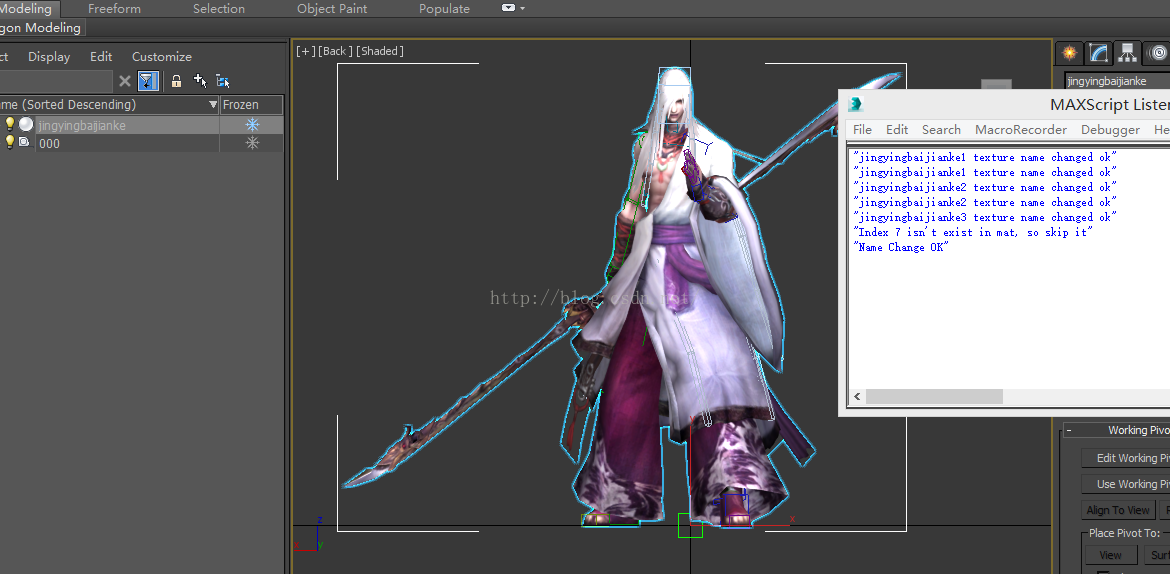Open the MAXScript Listener Edit menu
The height and width of the screenshot is (574, 1170).
[897, 130]
